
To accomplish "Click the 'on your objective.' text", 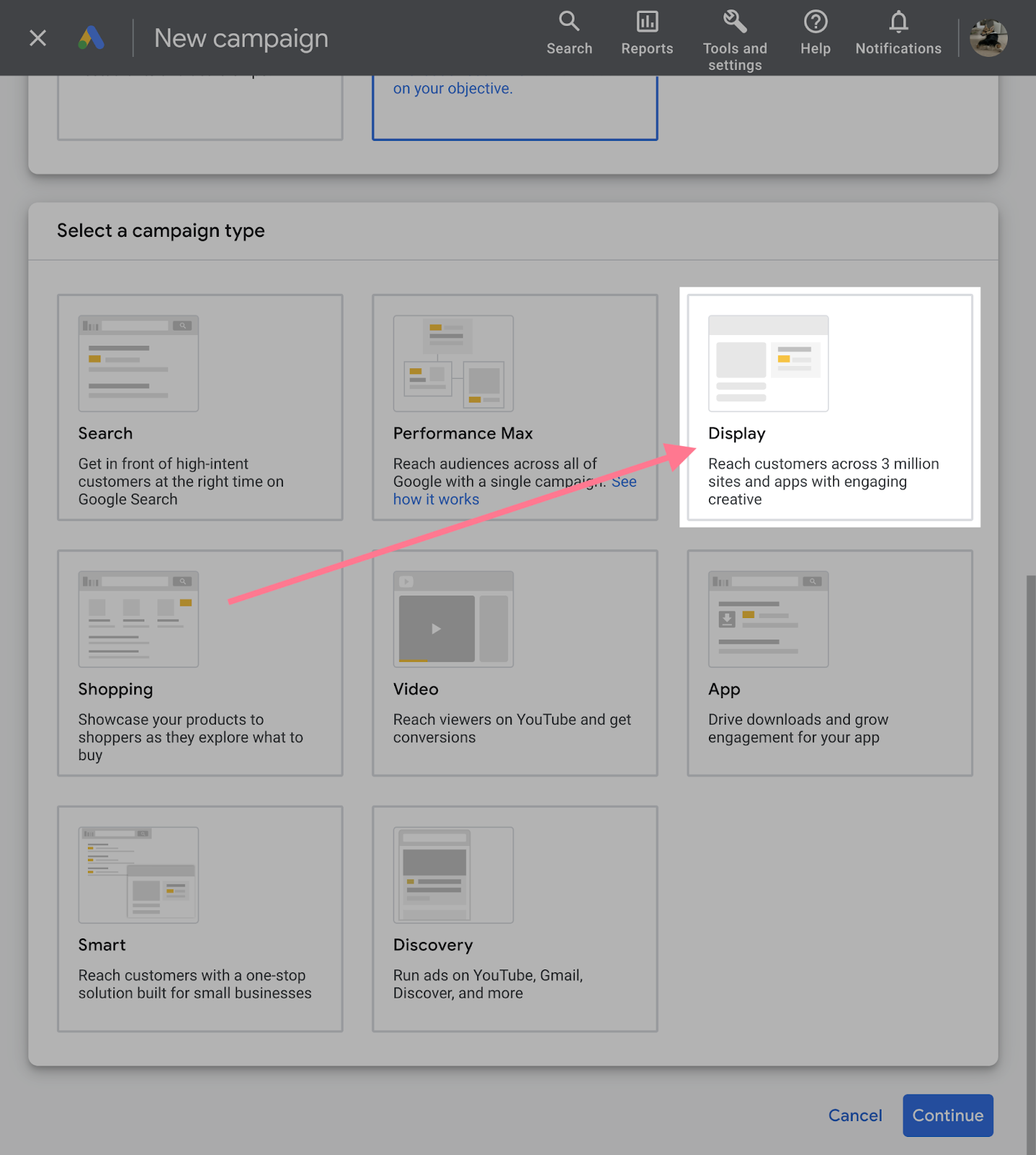I will pos(453,88).
